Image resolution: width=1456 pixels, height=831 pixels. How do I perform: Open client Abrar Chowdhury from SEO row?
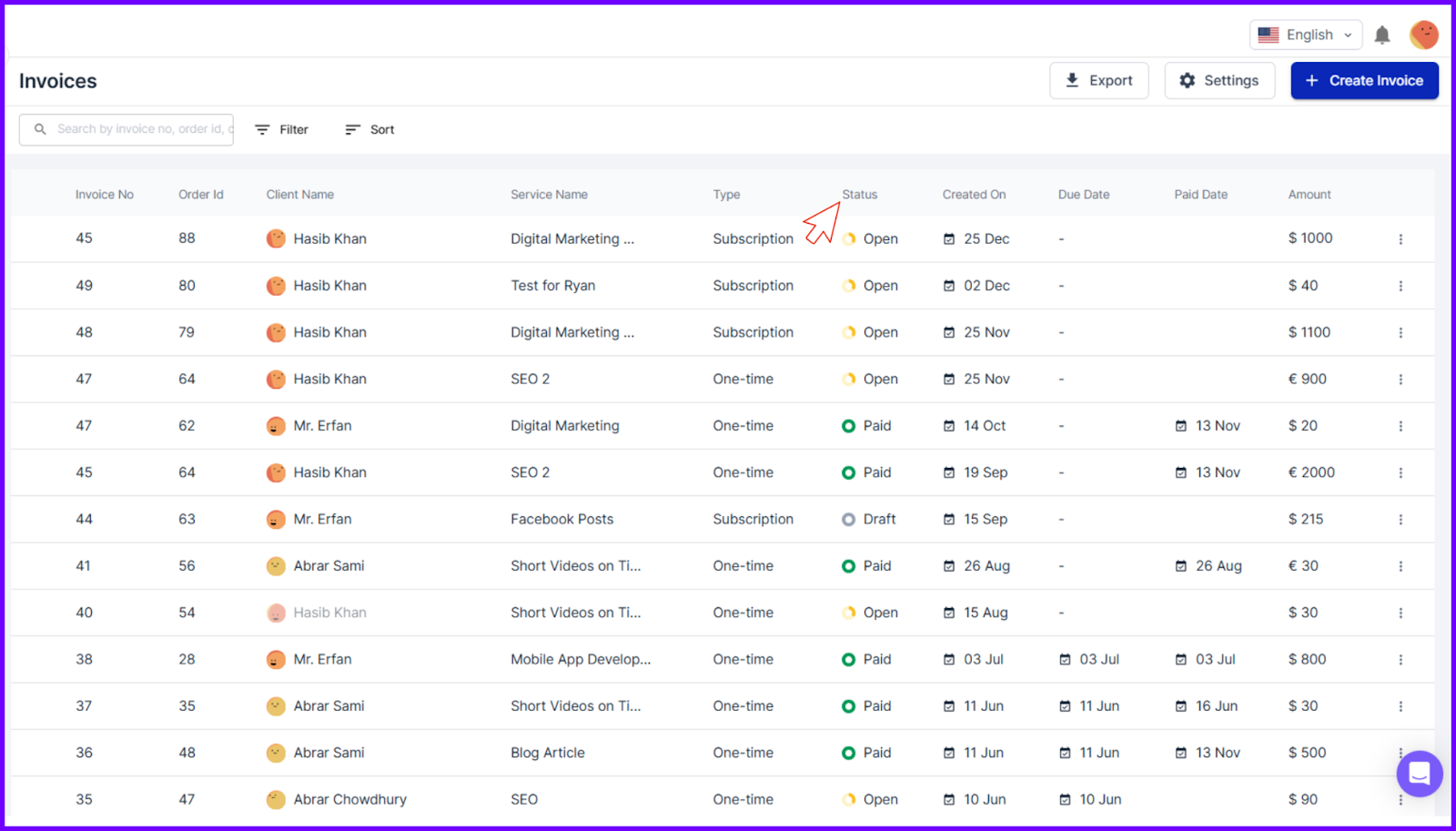point(349,800)
